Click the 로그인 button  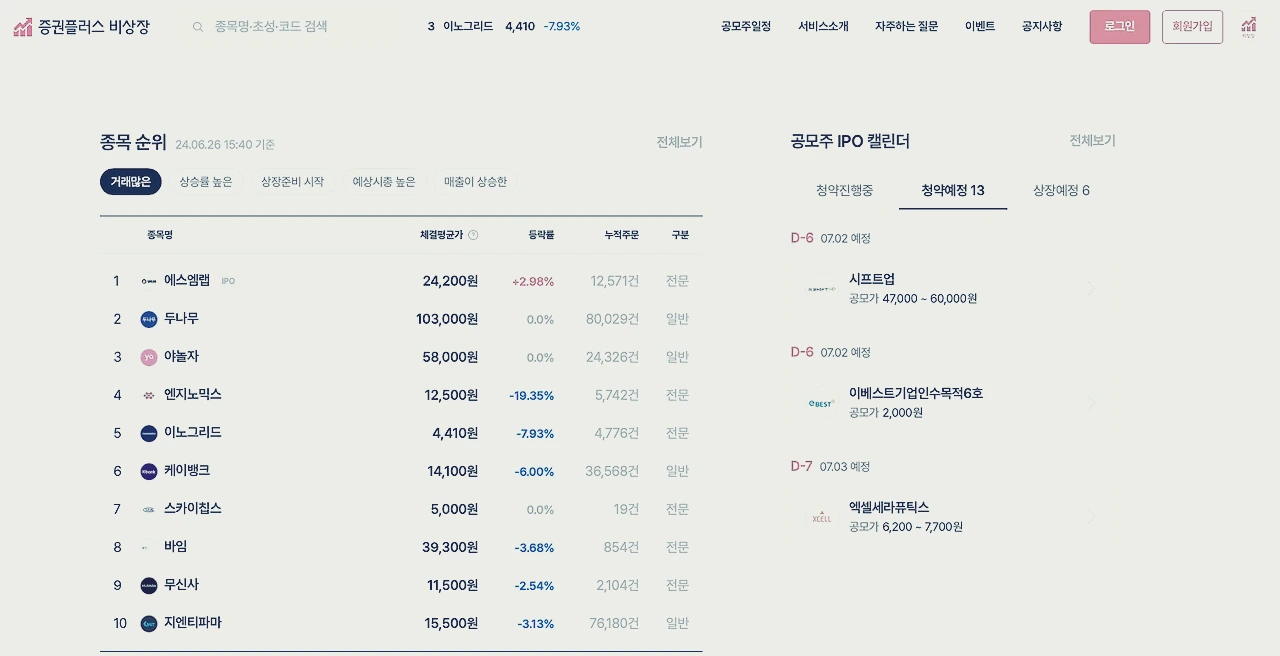(x=1120, y=27)
